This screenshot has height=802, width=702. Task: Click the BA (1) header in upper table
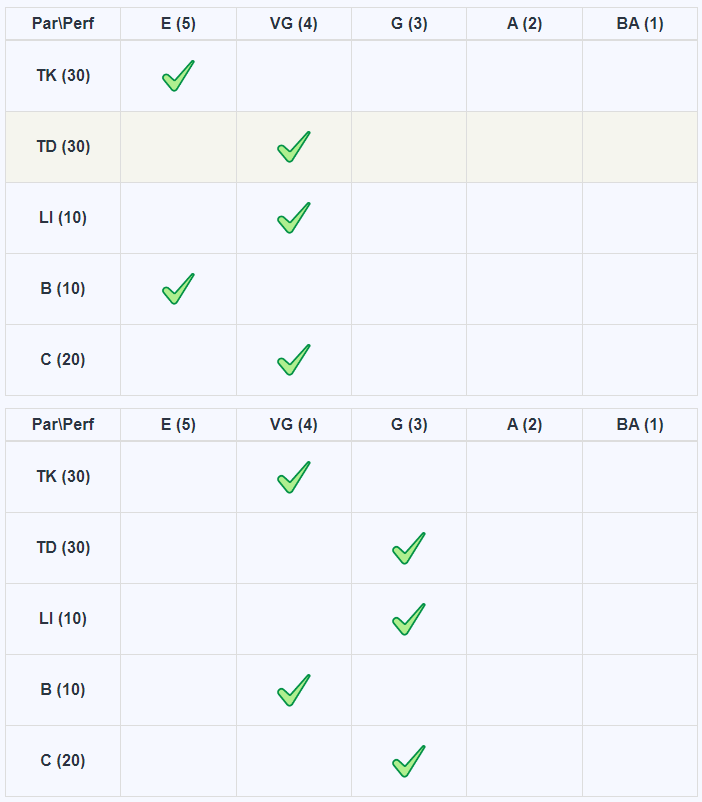click(640, 23)
